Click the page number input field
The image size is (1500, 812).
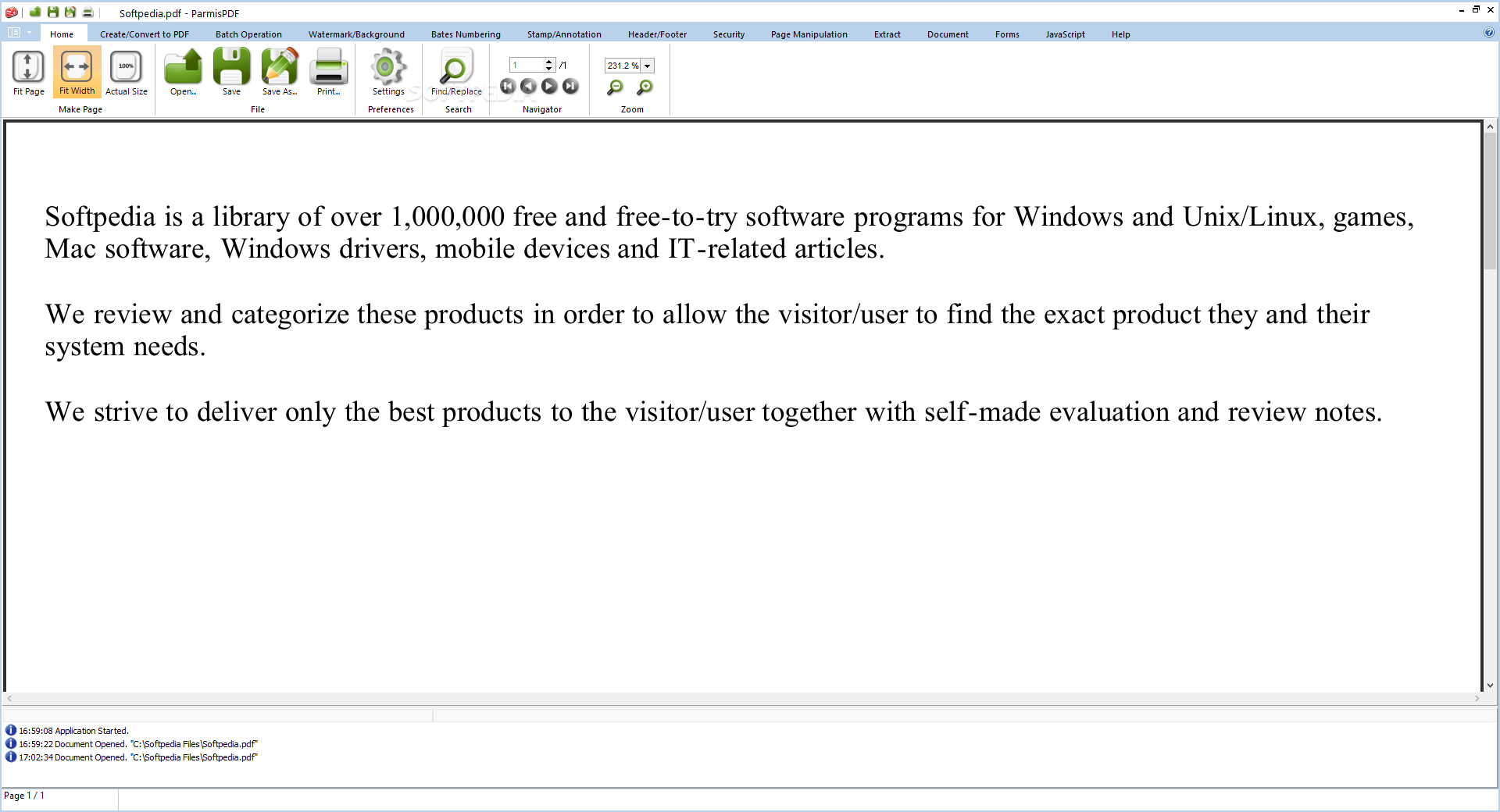[x=527, y=65]
